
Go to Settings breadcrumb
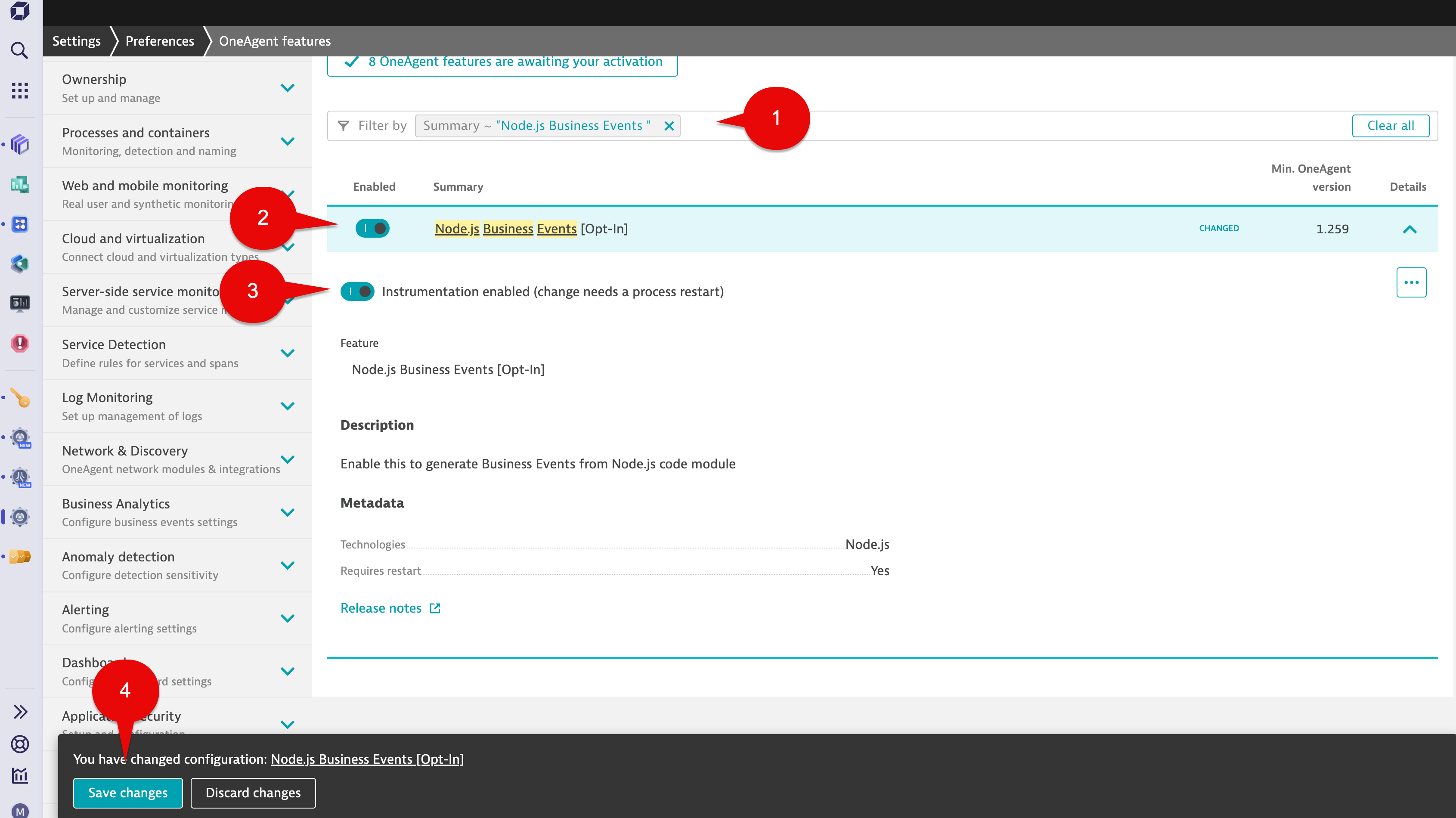tap(76, 41)
